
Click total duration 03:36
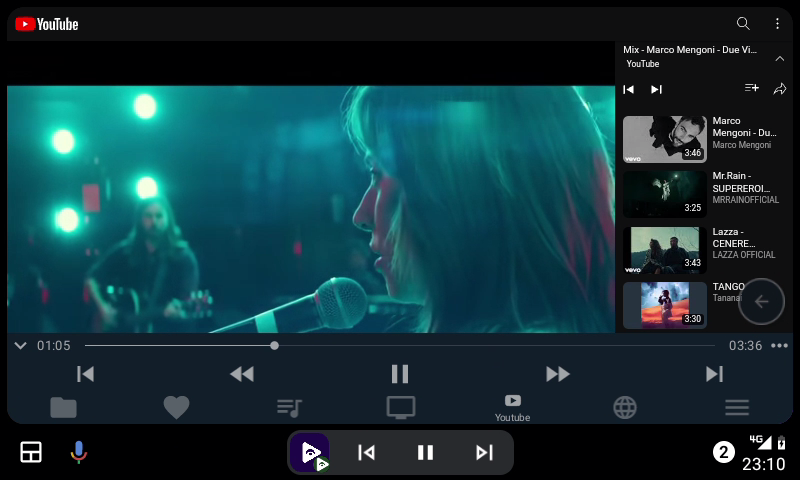[x=745, y=345]
